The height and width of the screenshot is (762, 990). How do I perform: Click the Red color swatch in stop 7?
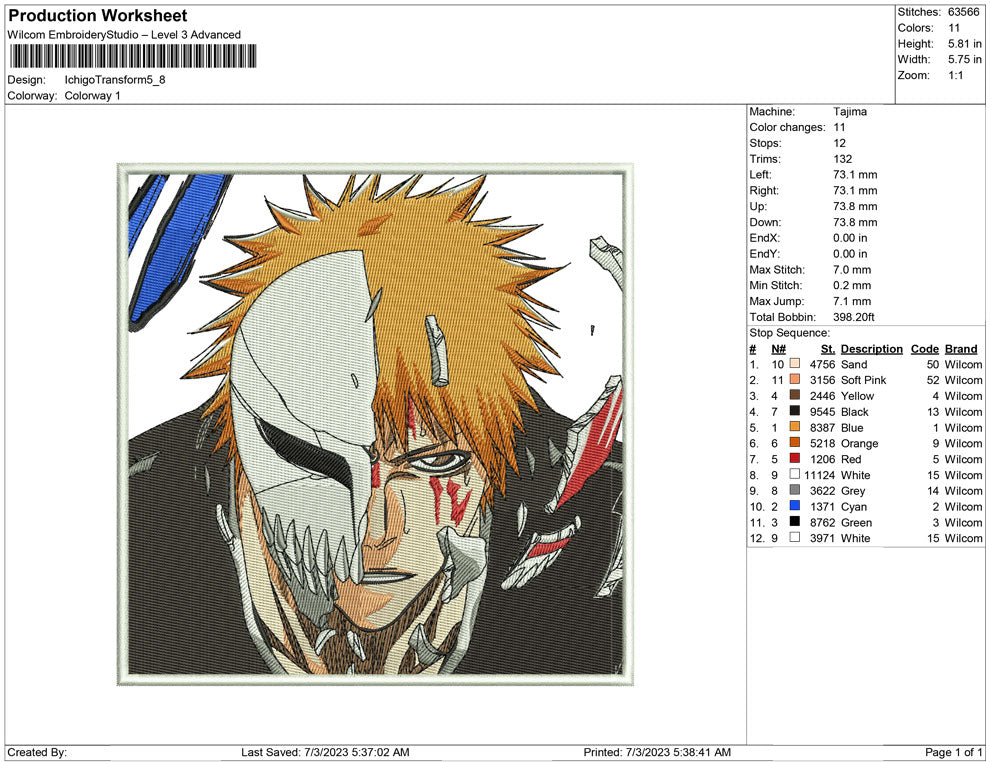tap(794, 459)
